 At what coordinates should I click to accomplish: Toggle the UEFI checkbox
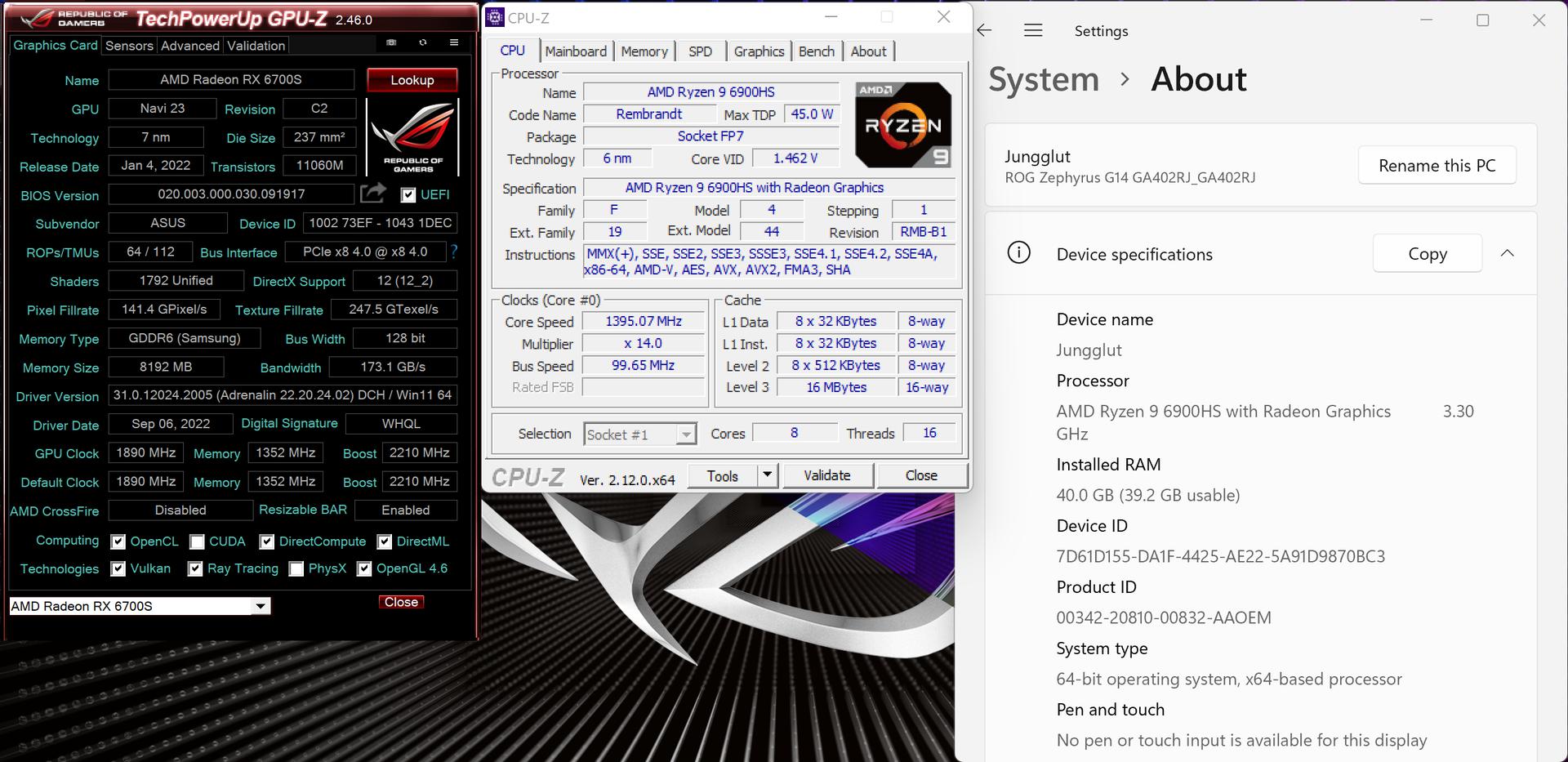(408, 194)
